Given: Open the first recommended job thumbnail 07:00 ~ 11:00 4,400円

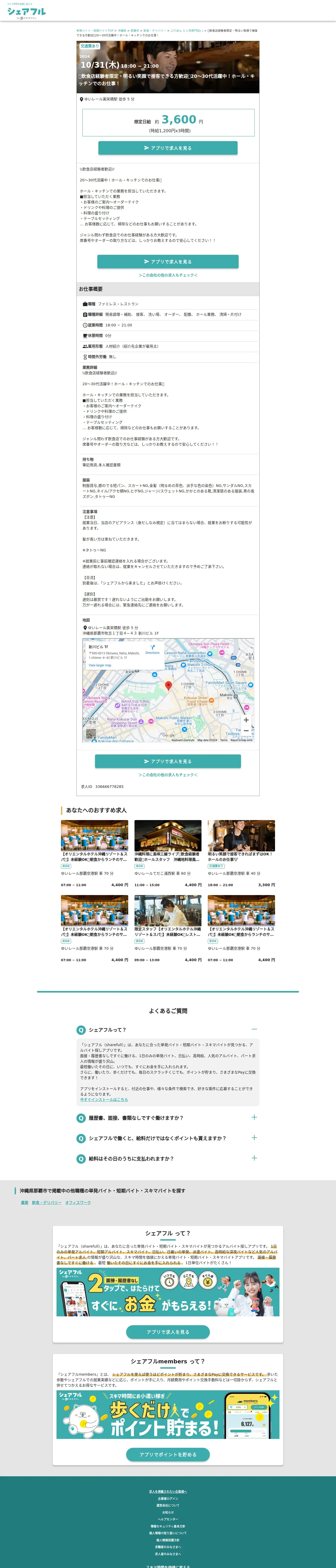Looking at the screenshot, I should click(94, 835).
